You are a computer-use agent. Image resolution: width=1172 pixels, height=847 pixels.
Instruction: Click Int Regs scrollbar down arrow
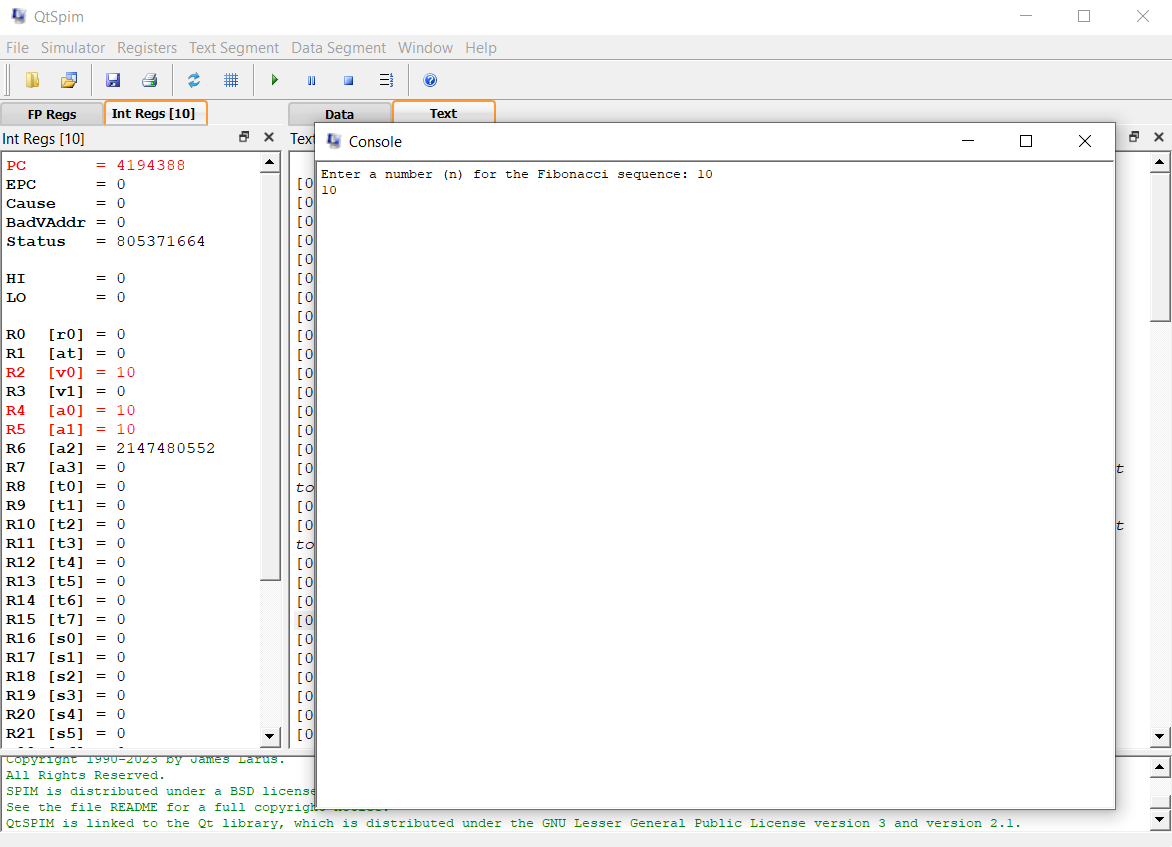point(270,736)
